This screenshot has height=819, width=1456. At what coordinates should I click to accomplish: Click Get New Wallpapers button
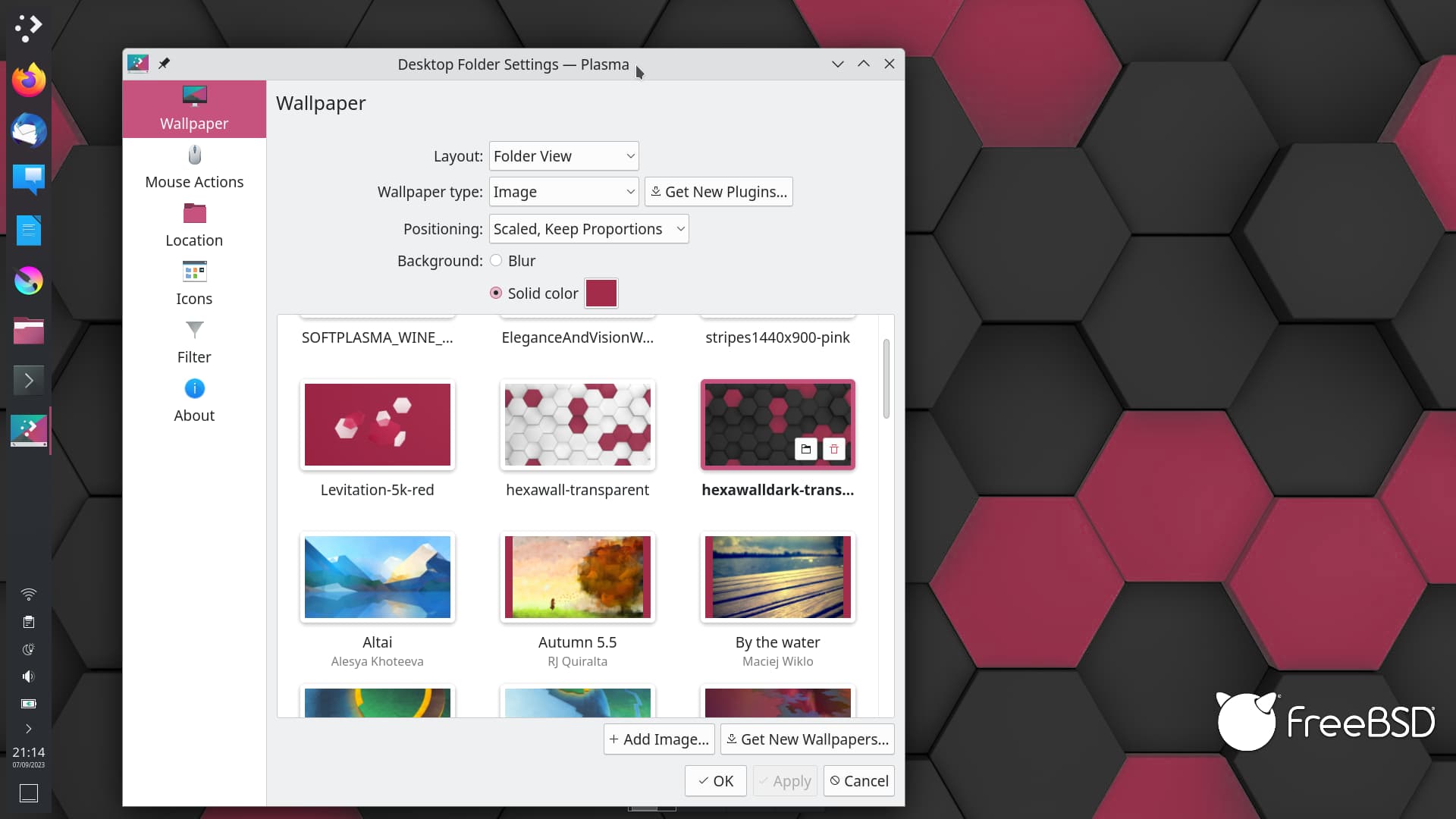tap(807, 739)
